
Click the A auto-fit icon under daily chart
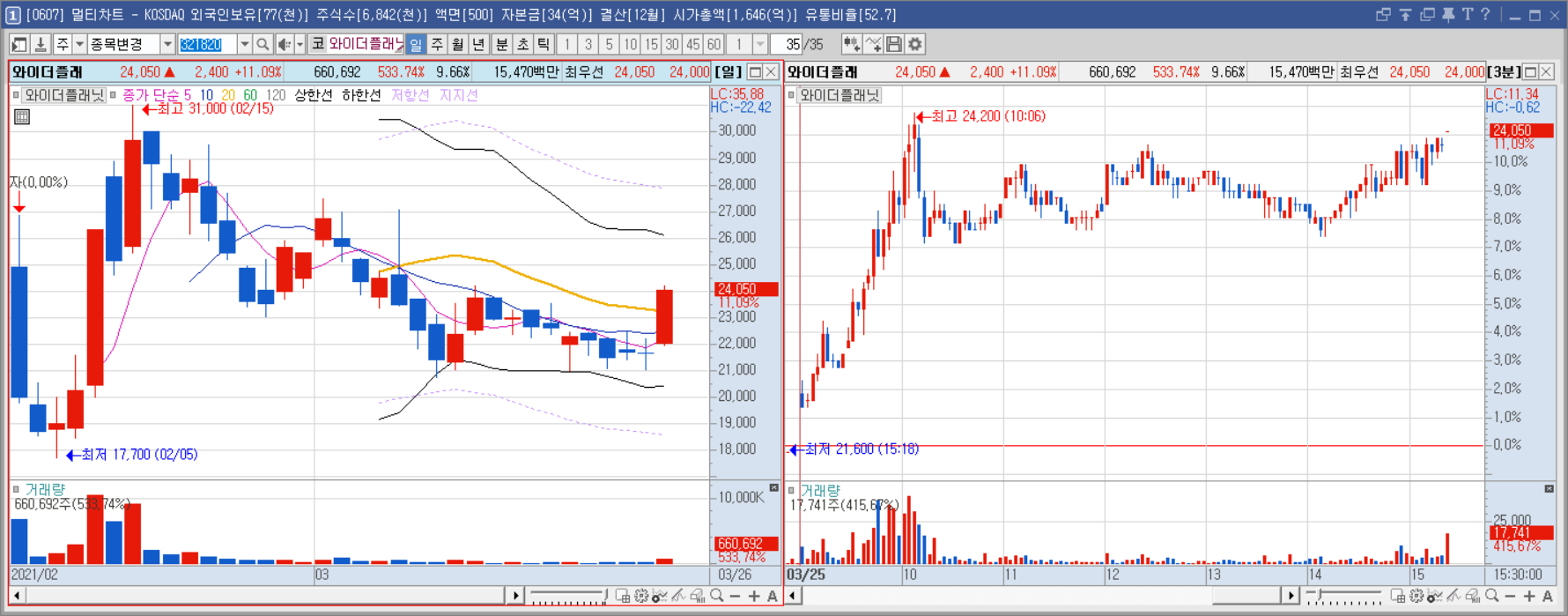pyautogui.click(x=773, y=597)
